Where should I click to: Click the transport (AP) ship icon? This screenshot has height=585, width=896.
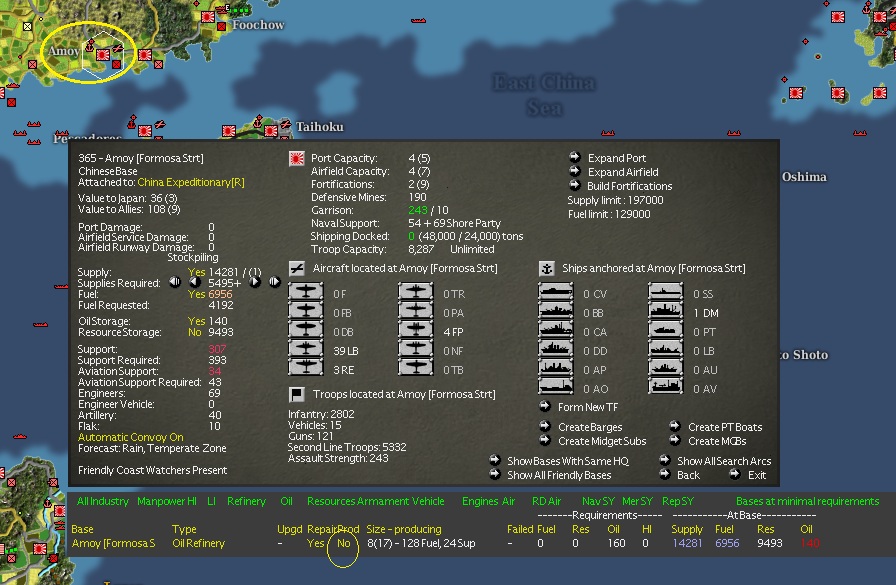point(555,367)
